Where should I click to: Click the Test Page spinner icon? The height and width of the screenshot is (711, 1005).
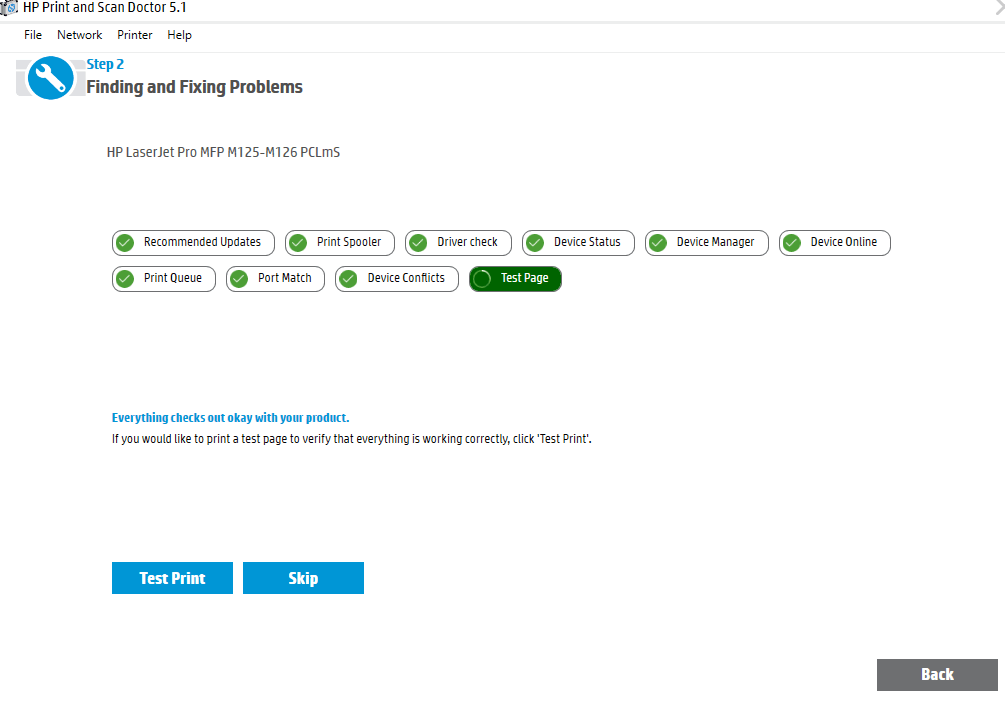coord(482,279)
